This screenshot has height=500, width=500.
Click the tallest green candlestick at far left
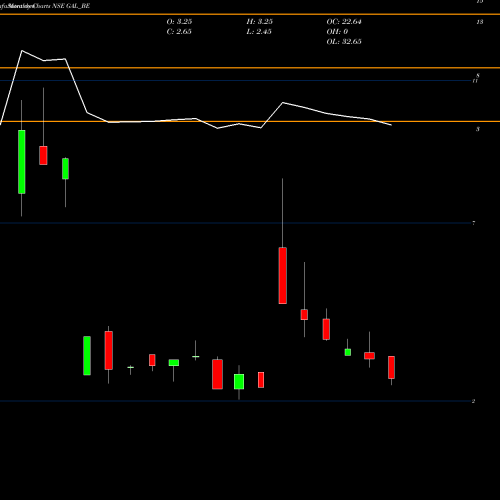pos(22,162)
